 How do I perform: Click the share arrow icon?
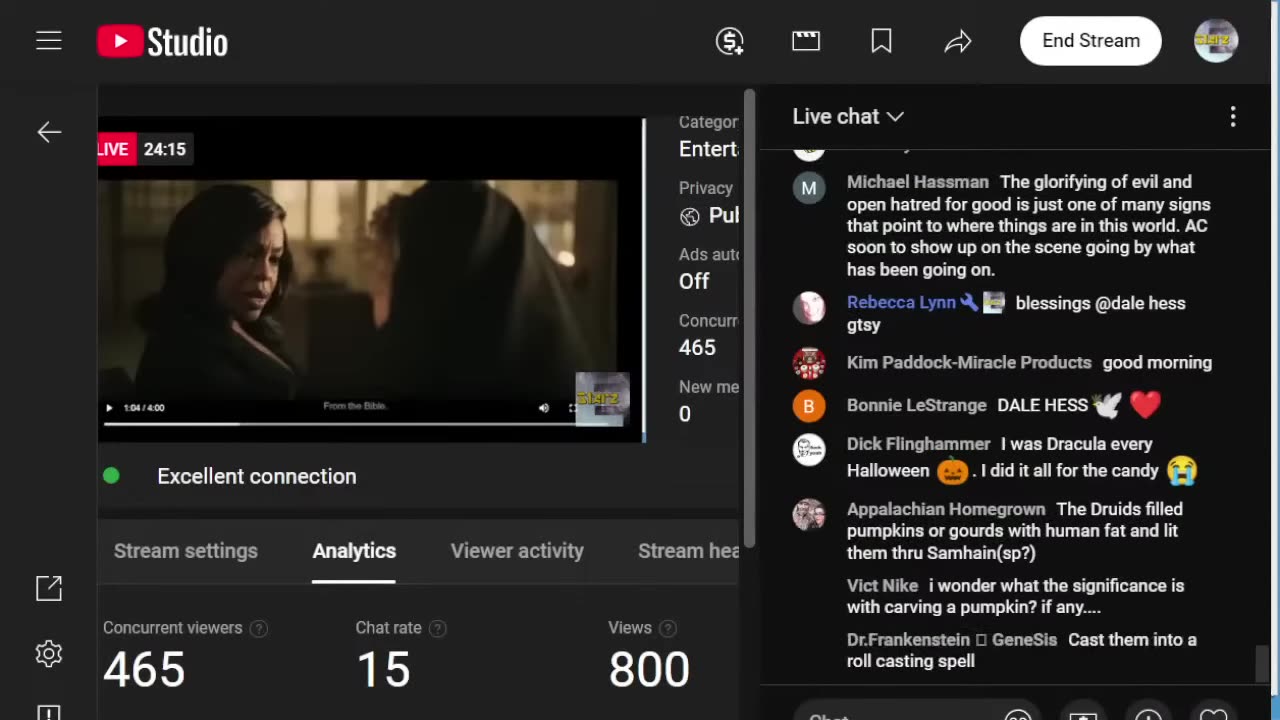click(x=958, y=41)
